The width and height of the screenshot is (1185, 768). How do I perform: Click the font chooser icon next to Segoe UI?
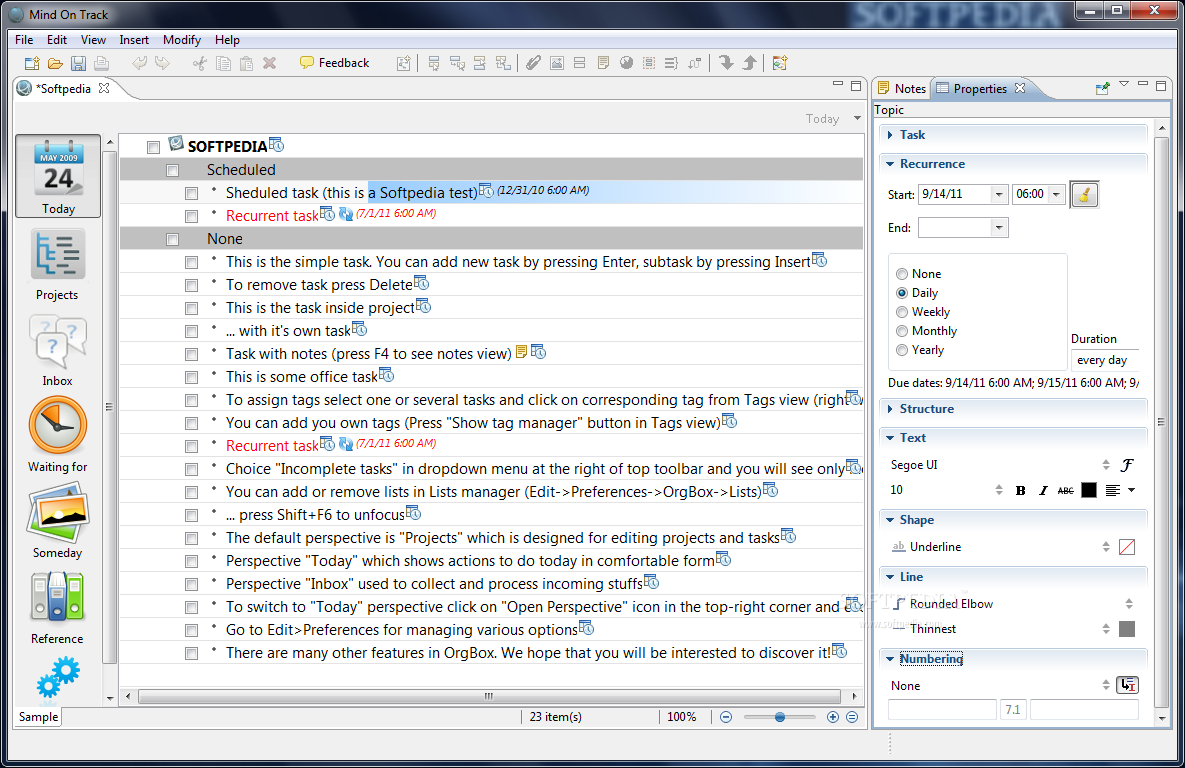(1127, 465)
